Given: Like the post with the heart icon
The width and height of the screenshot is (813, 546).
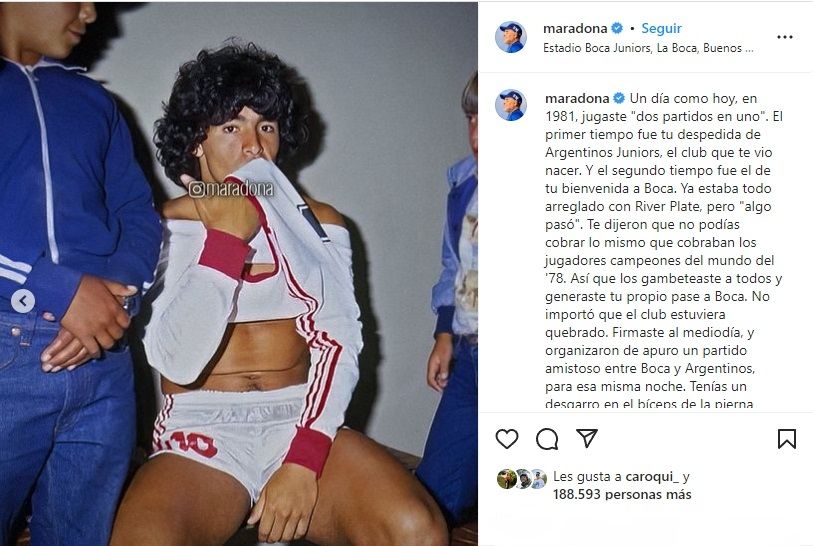Looking at the screenshot, I should 507,439.
